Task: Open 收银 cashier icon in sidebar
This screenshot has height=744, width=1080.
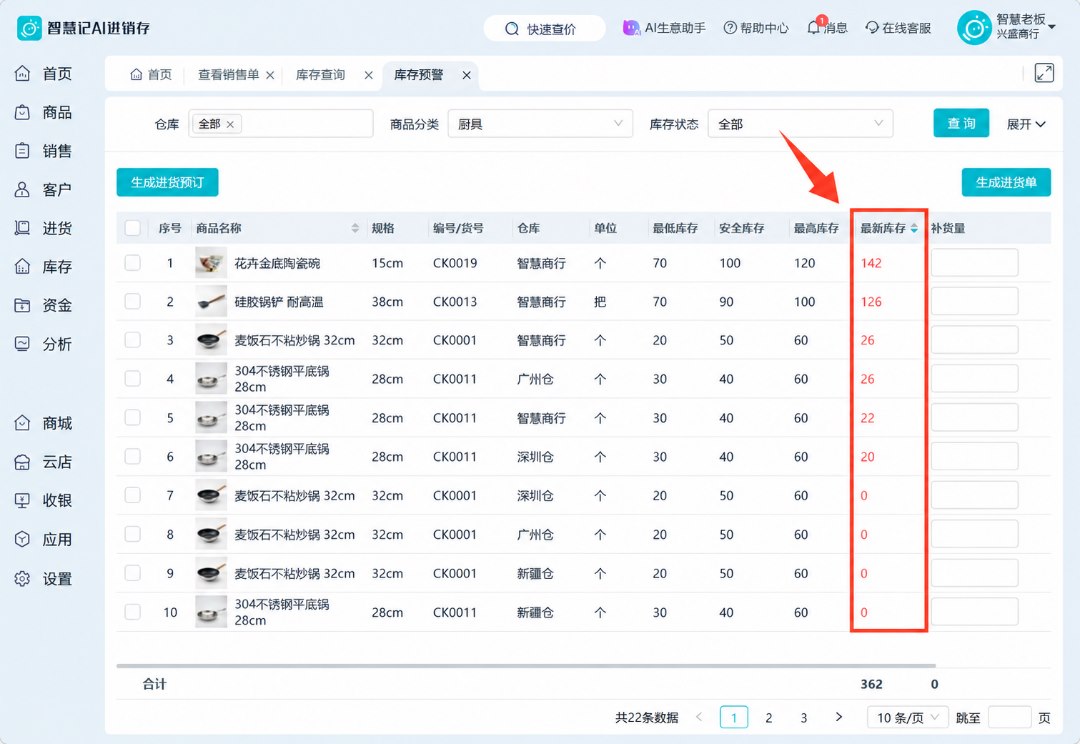Action: 23,500
